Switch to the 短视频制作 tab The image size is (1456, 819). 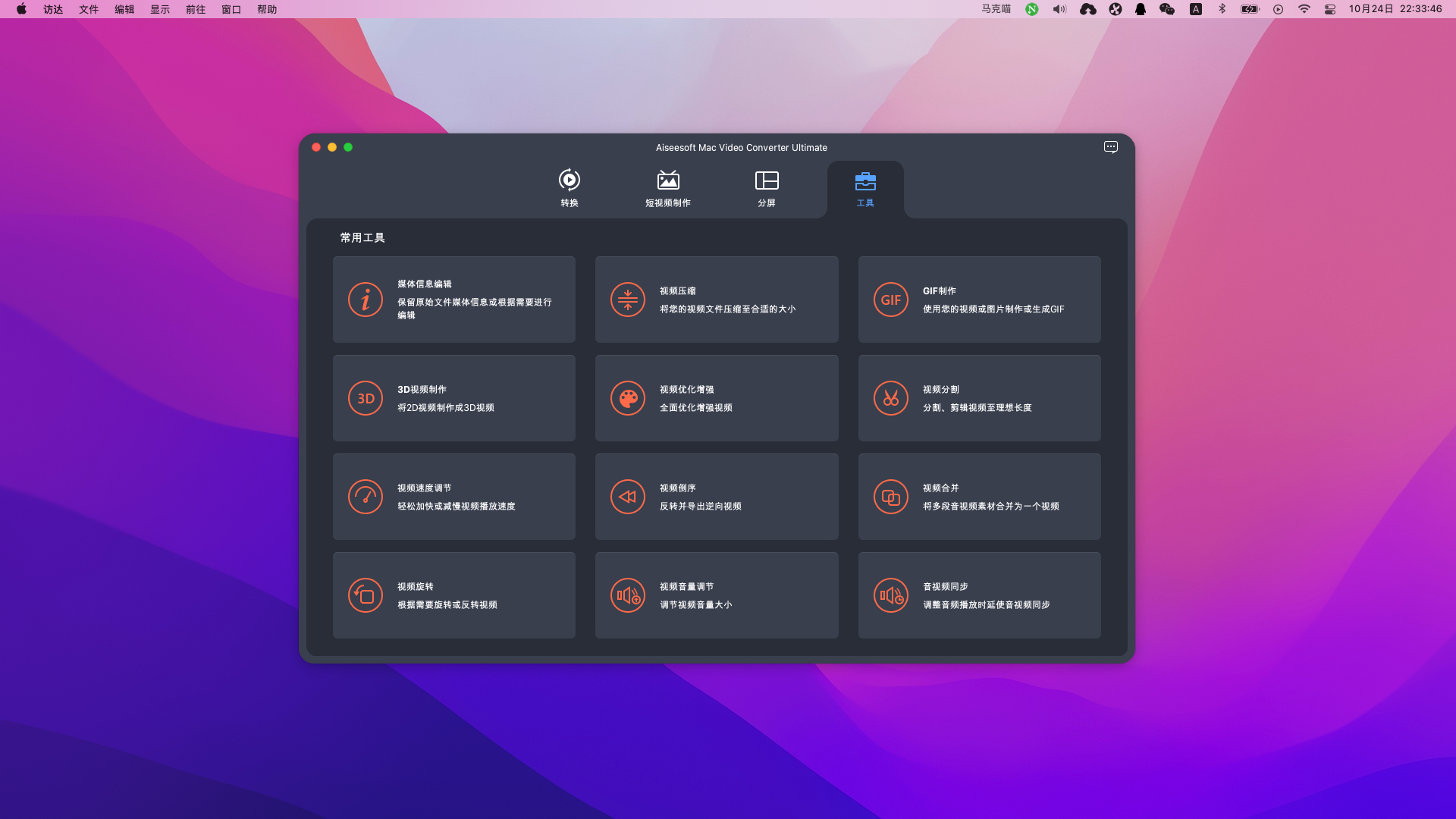click(x=667, y=188)
